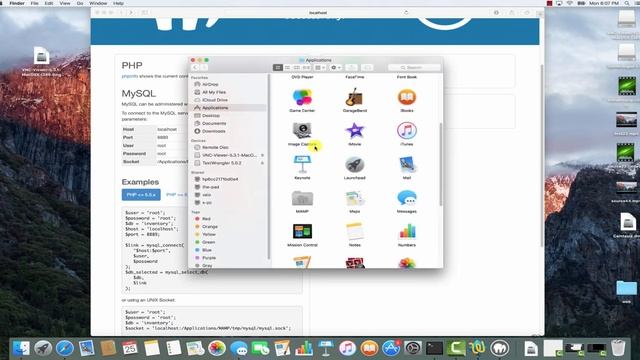Click the Finder window vertical scrollbar

tap(440, 164)
